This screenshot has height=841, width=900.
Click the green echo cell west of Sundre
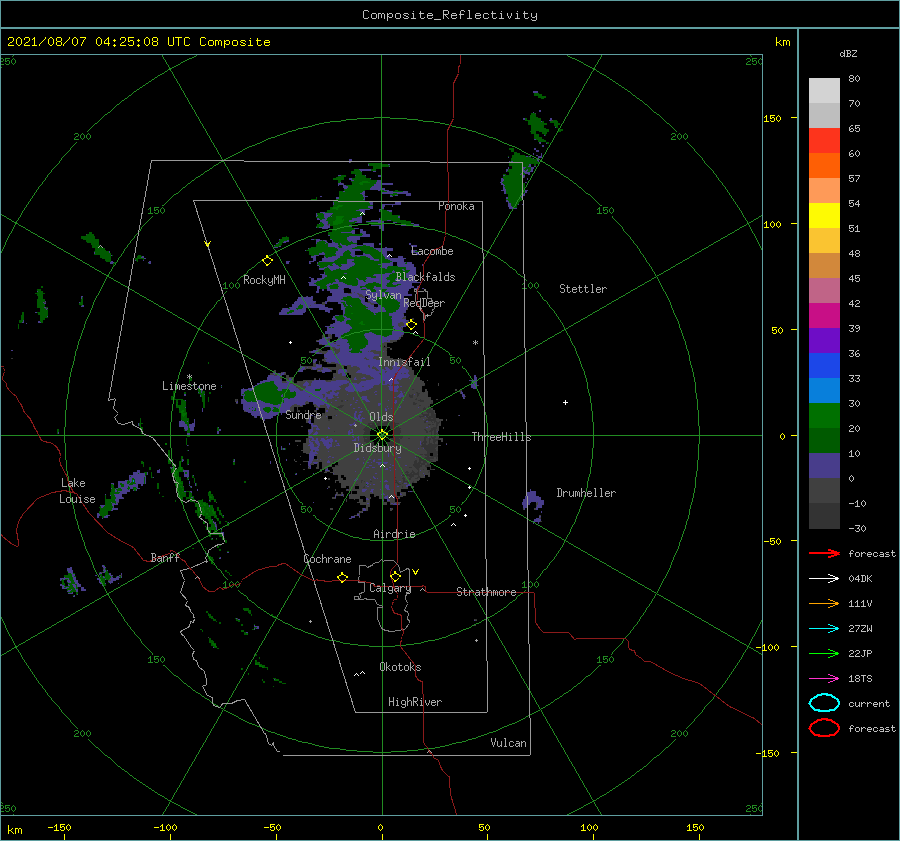coord(267,394)
